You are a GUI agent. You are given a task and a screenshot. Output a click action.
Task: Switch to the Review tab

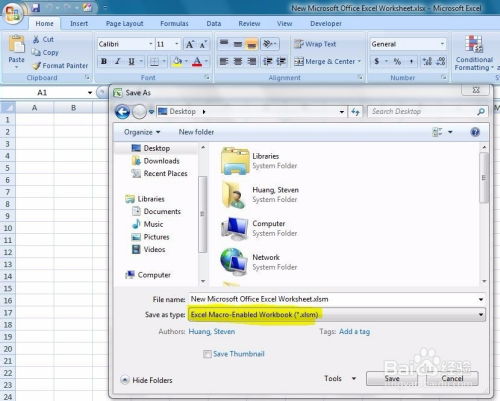pos(249,24)
